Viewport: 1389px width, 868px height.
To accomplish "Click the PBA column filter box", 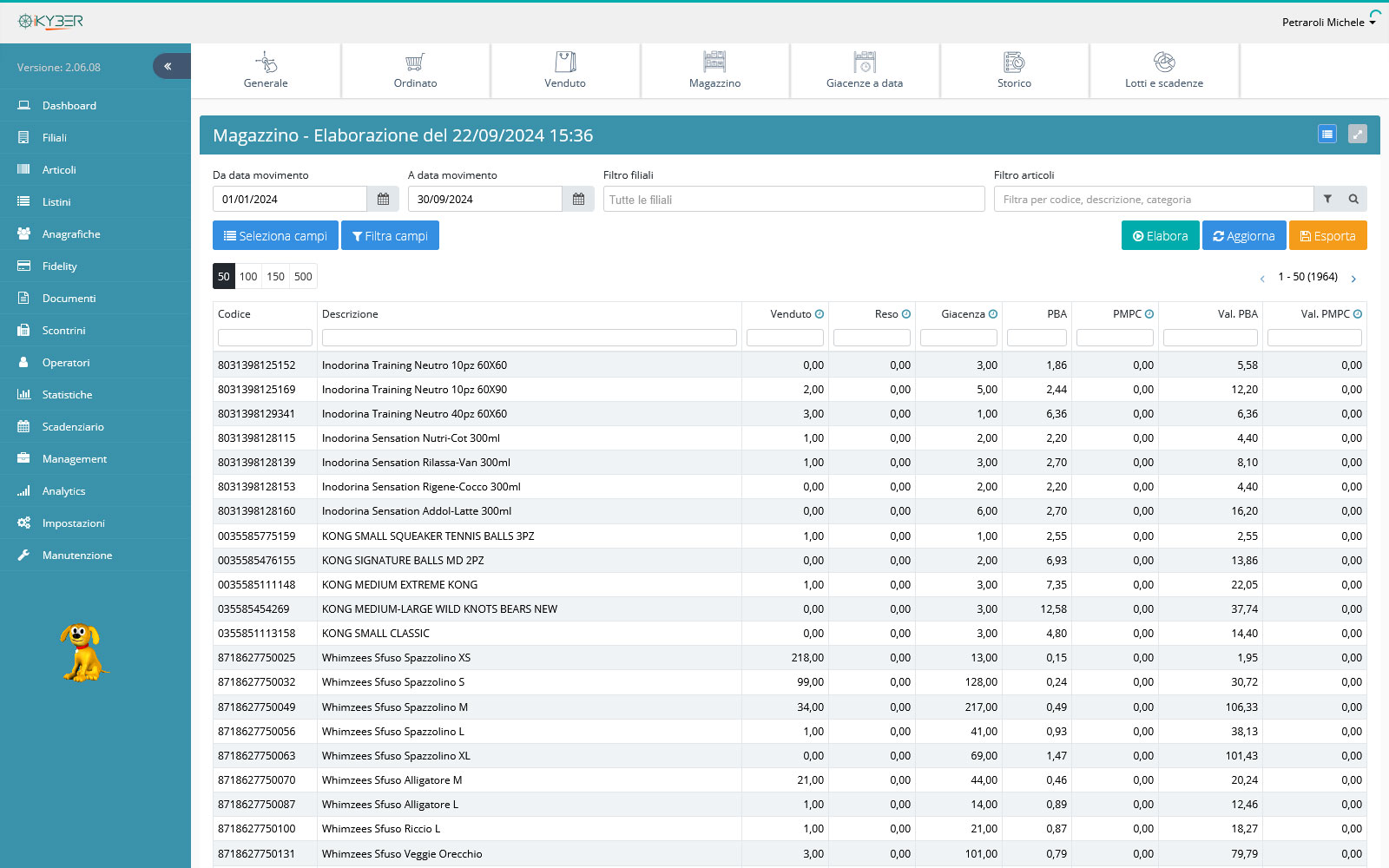I will [x=1037, y=338].
